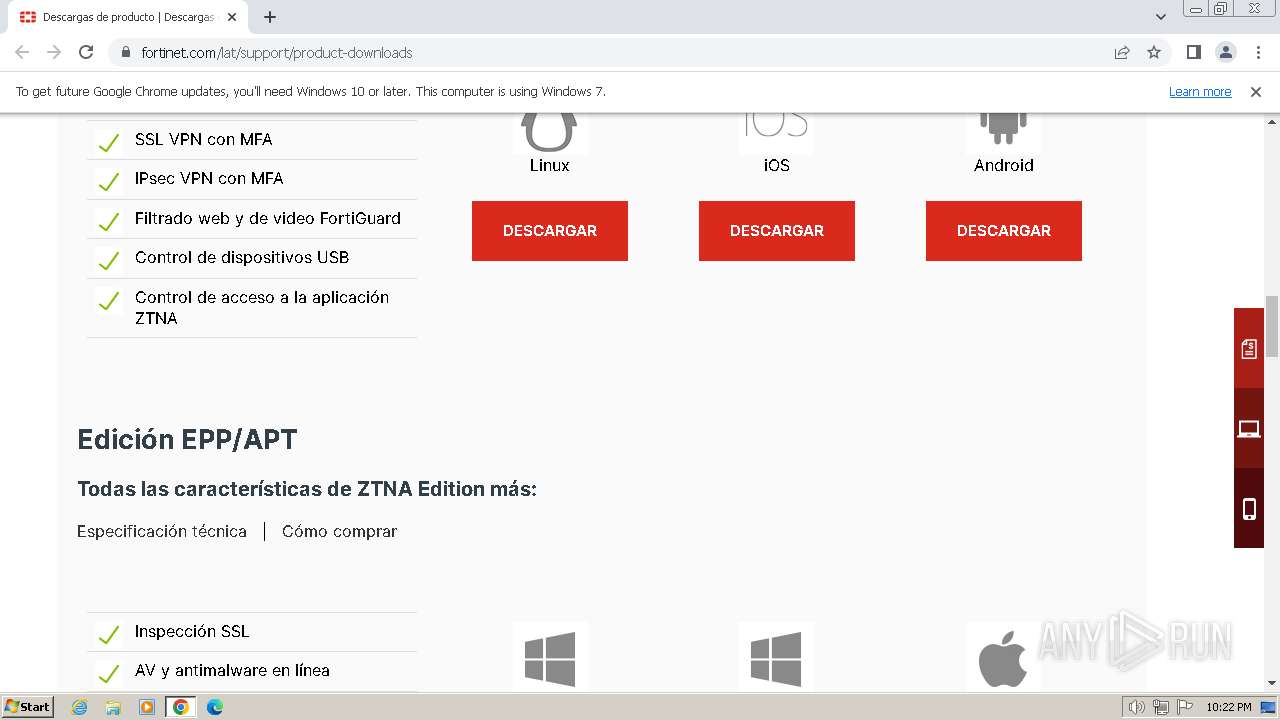Click scrollbar down arrow
The width and height of the screenshot is (1280, 720).
(x=1272, y=683)
